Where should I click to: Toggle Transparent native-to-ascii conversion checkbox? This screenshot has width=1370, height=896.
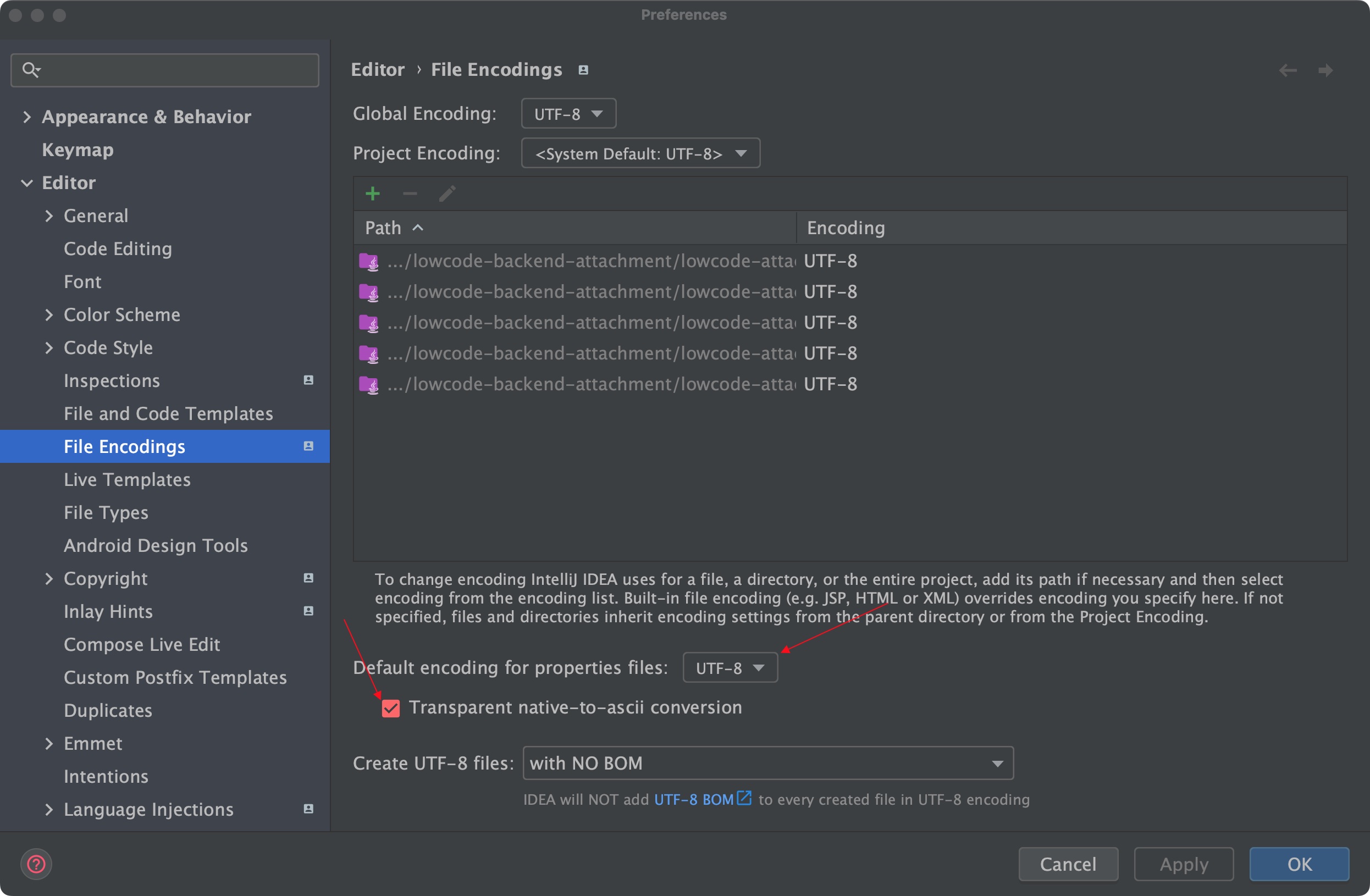click(x=391, y=708)
